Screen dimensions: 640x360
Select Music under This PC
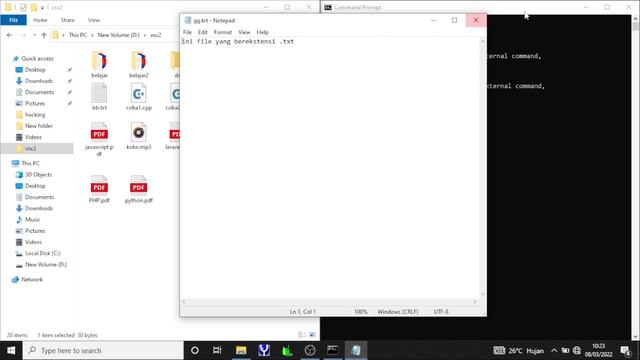[x=32, y=220]
